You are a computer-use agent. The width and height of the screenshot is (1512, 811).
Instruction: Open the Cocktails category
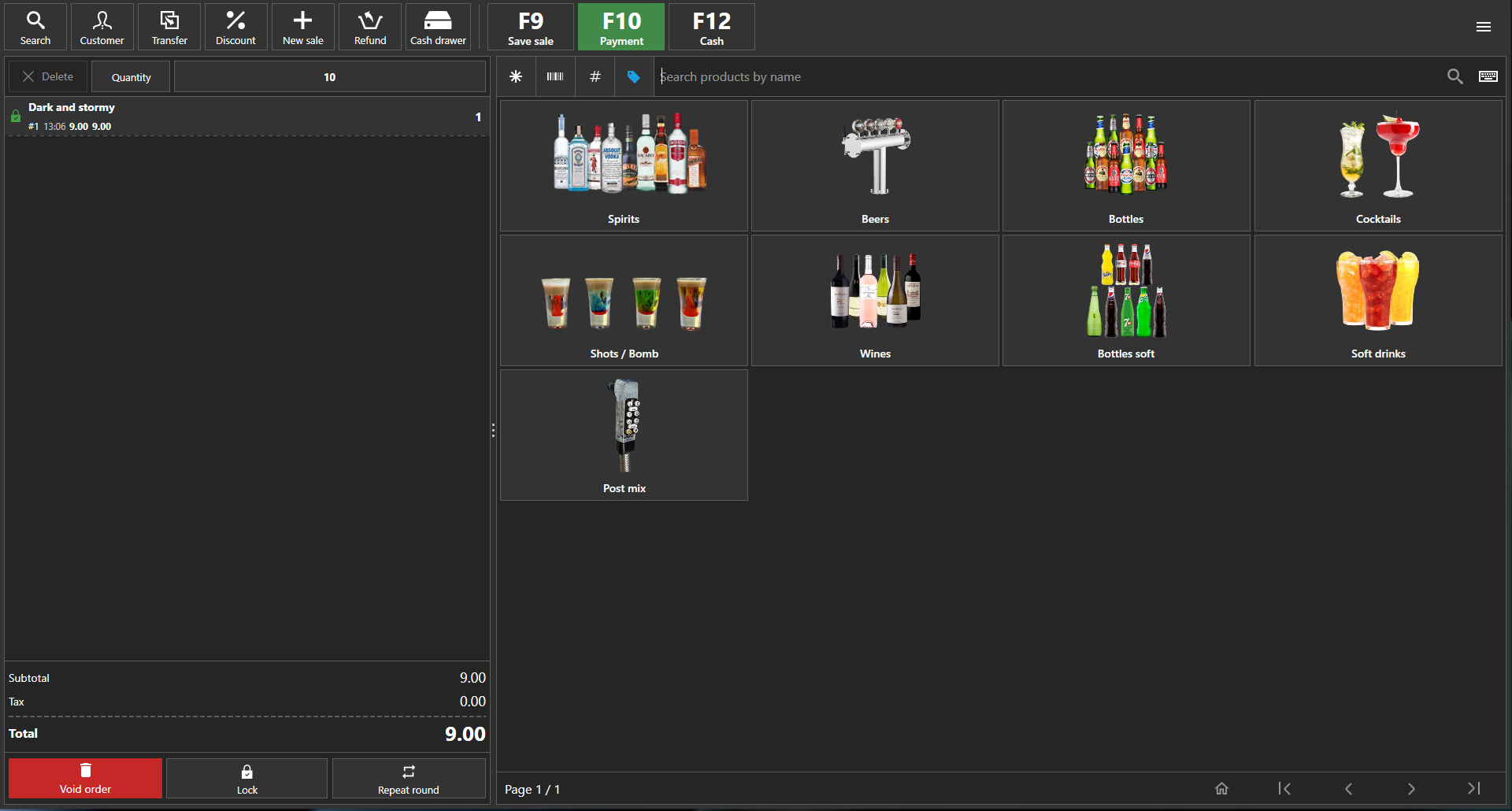pos(1377,165)
